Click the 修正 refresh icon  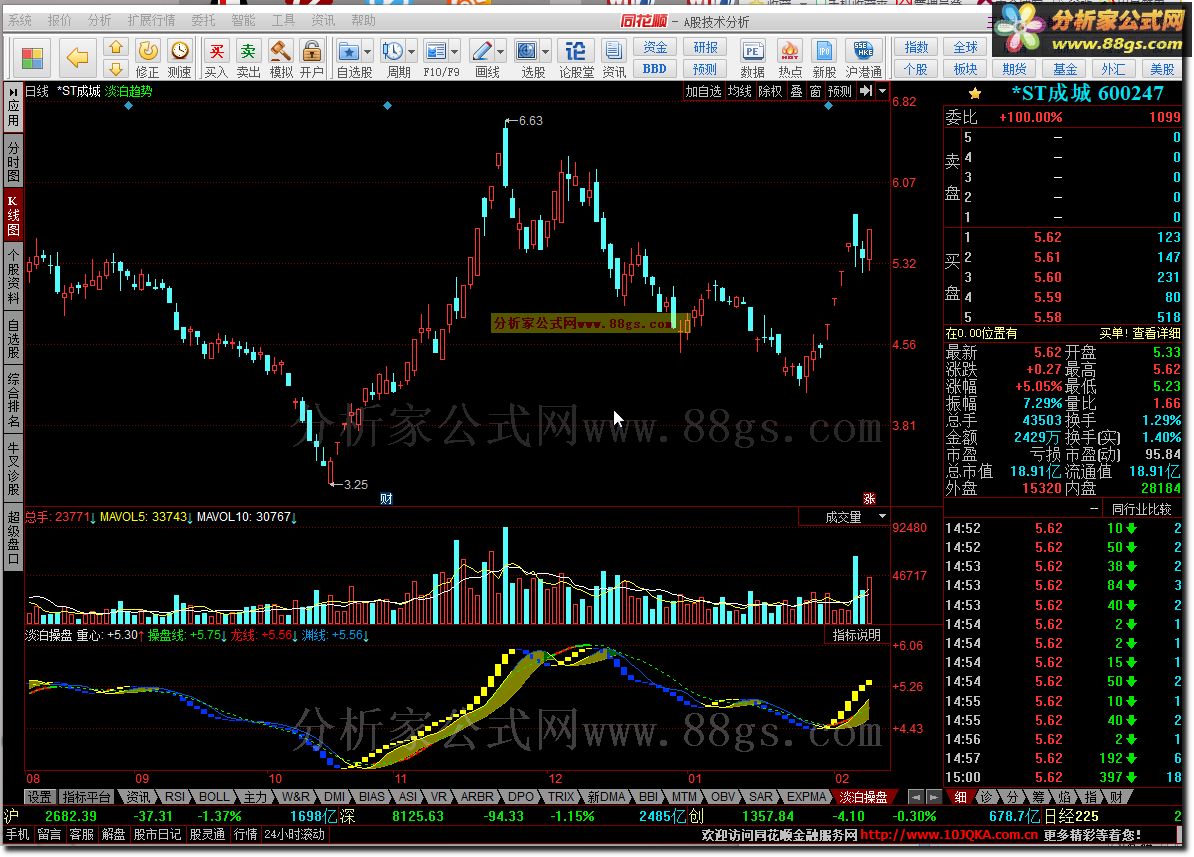coord(148,59)
